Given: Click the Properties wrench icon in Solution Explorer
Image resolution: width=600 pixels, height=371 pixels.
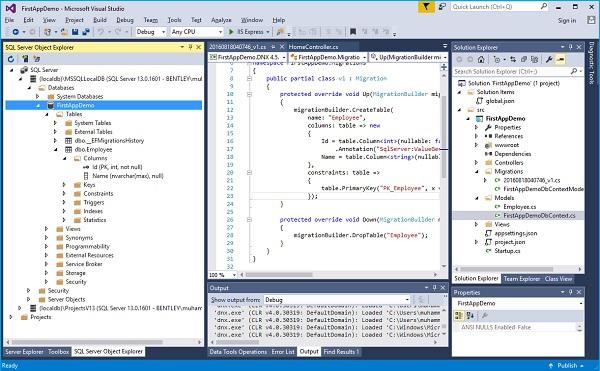Looking at the screenshot, I should [x=549, y=60].
